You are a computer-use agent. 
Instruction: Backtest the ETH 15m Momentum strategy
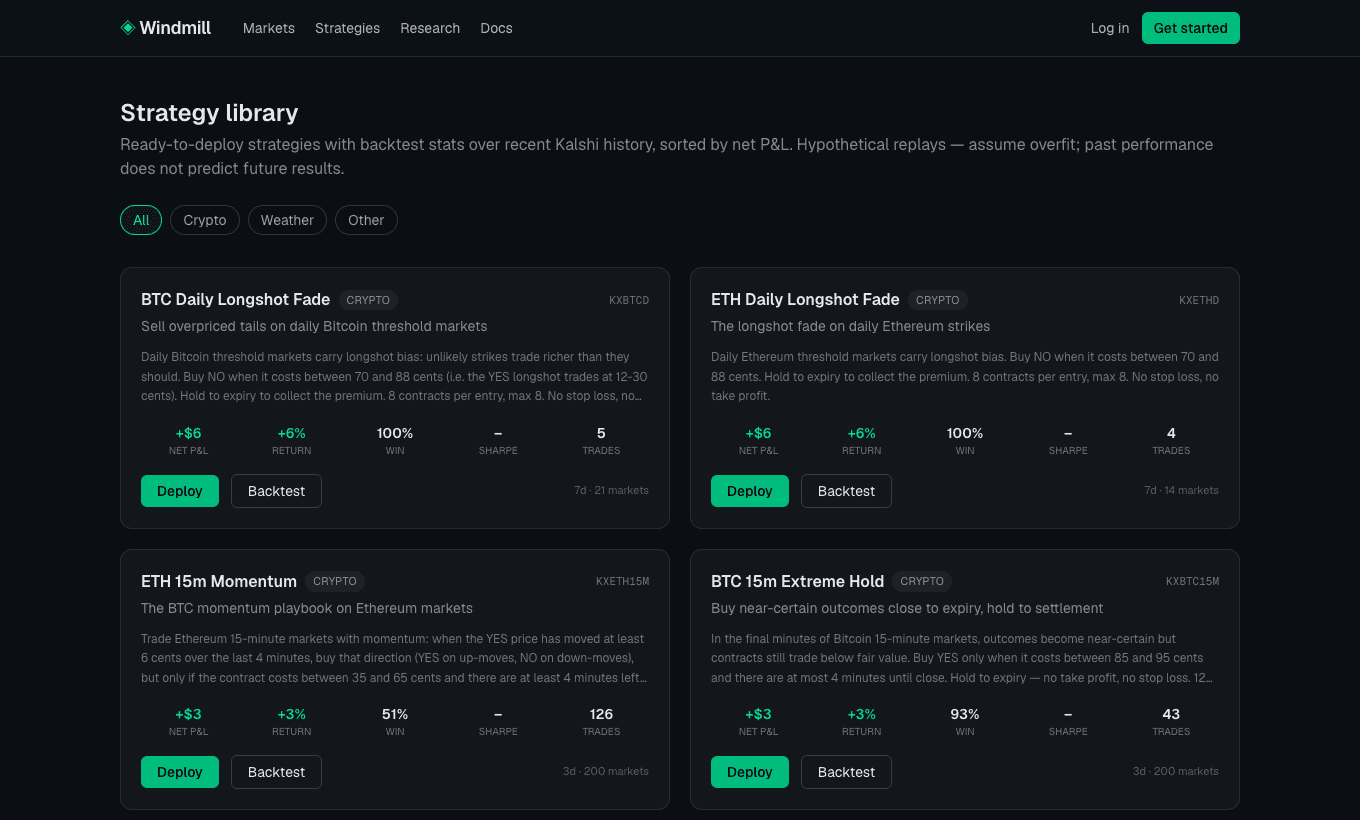(x=276, y=772)
